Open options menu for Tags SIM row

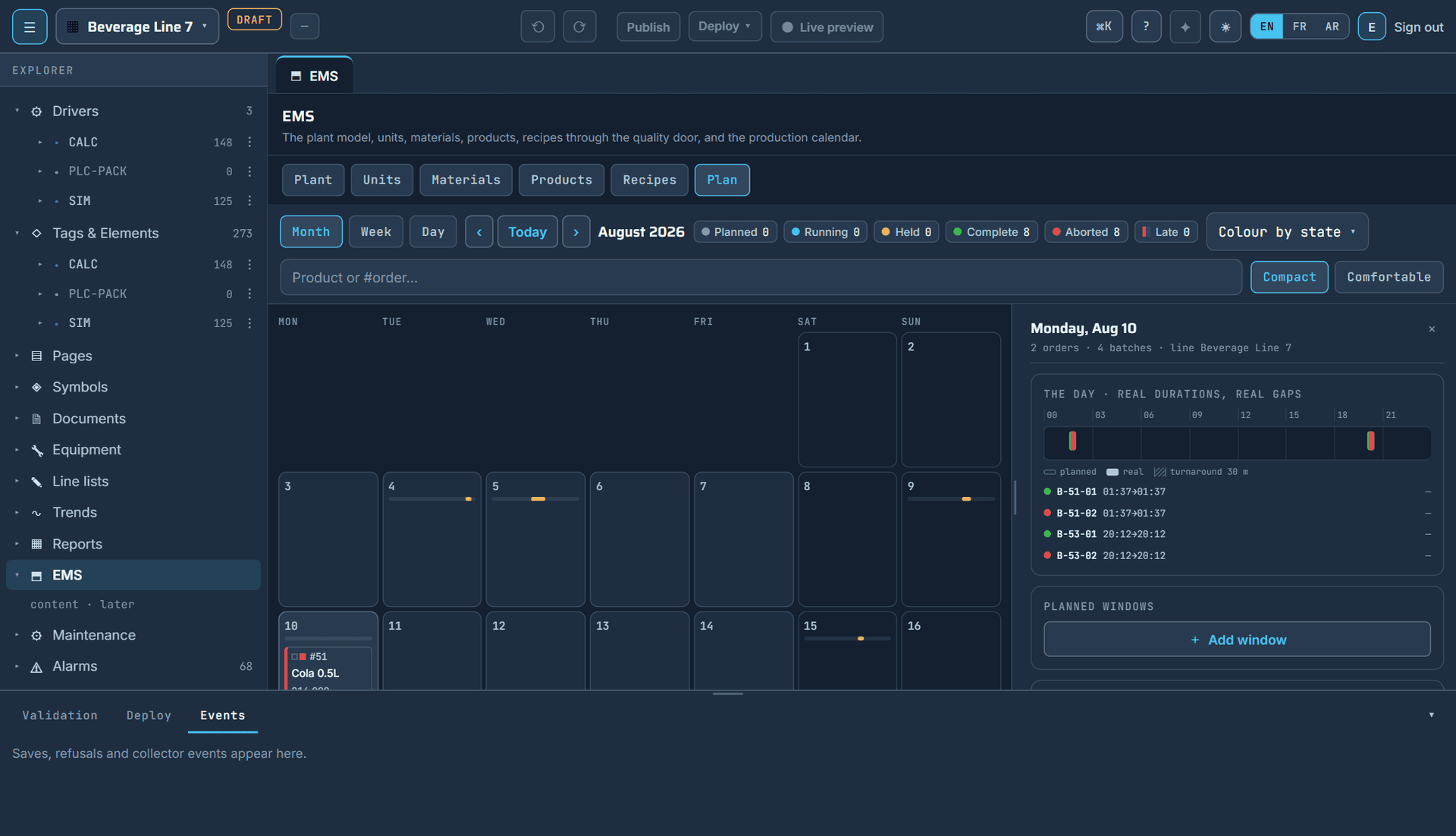pos(249,323)
